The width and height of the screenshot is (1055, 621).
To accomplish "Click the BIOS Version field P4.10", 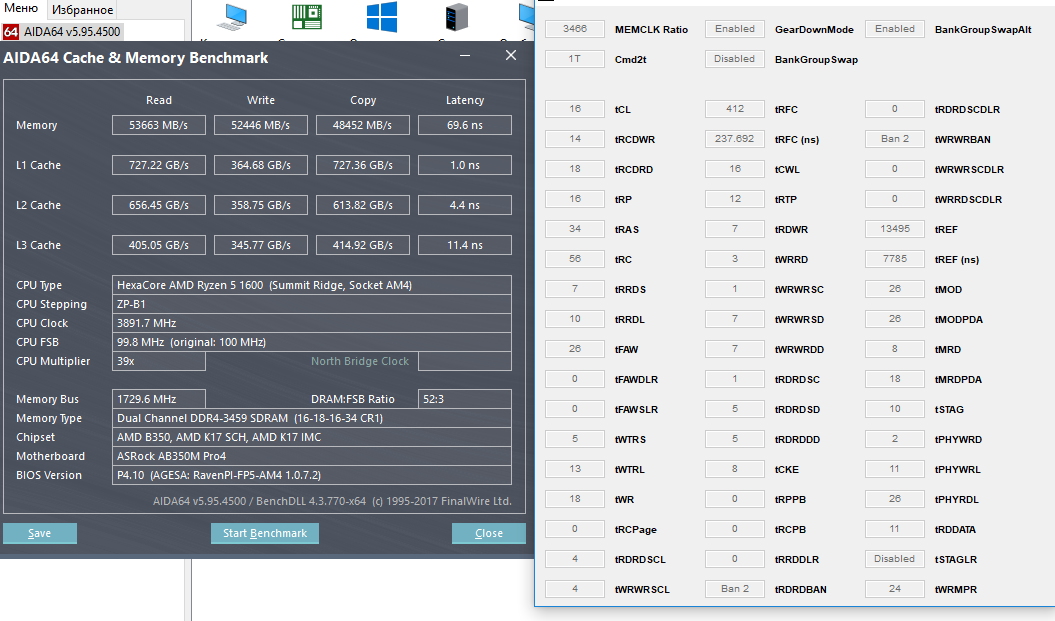I will (x=312, y=475).
